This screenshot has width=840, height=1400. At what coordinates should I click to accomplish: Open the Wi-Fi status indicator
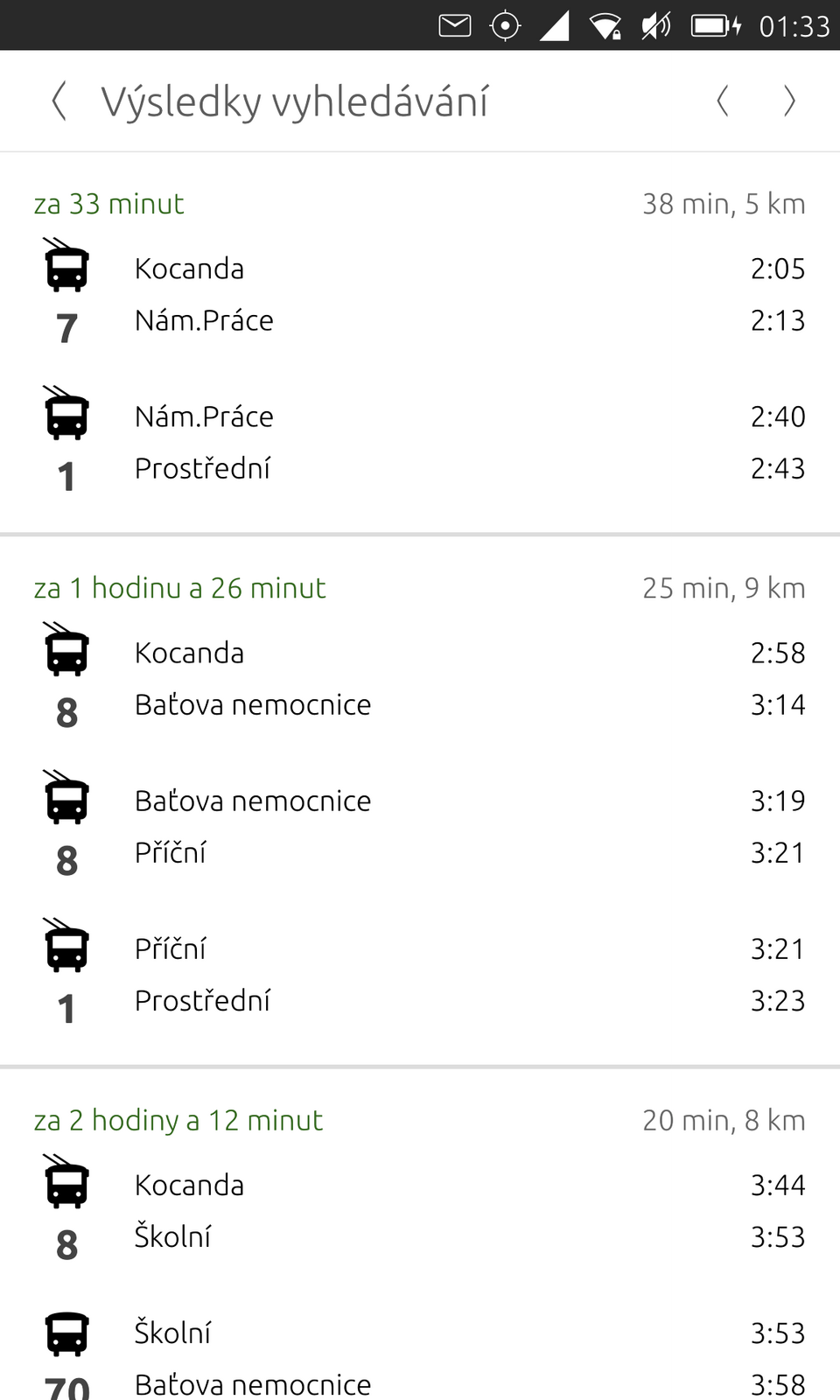click(x=605, y=26)
